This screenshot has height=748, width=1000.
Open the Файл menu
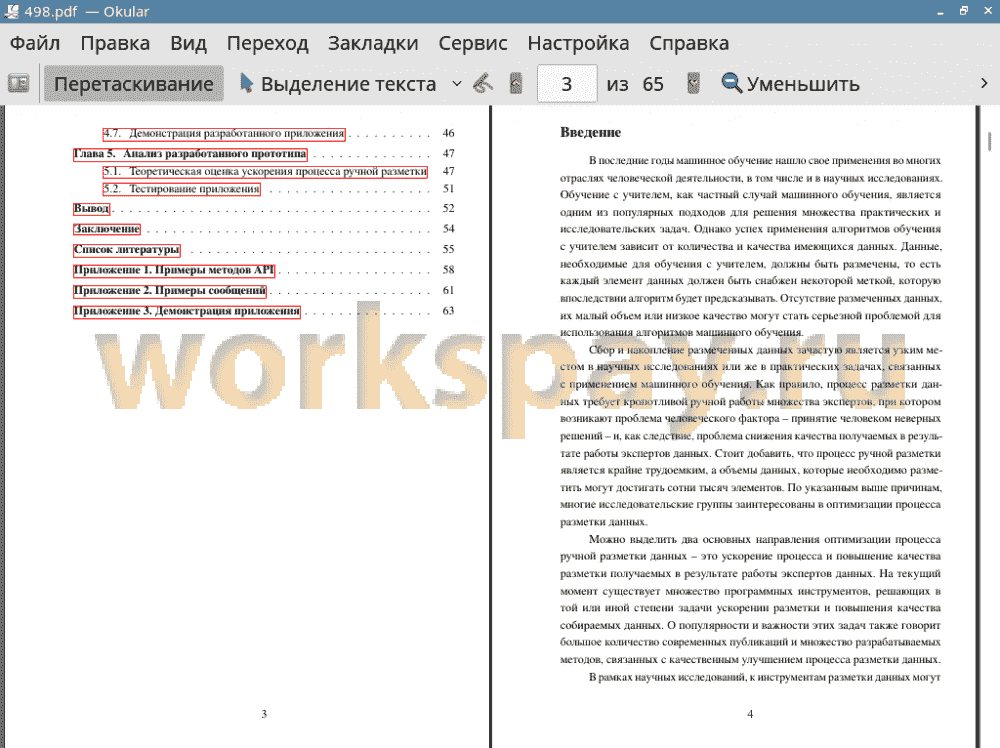35,43
